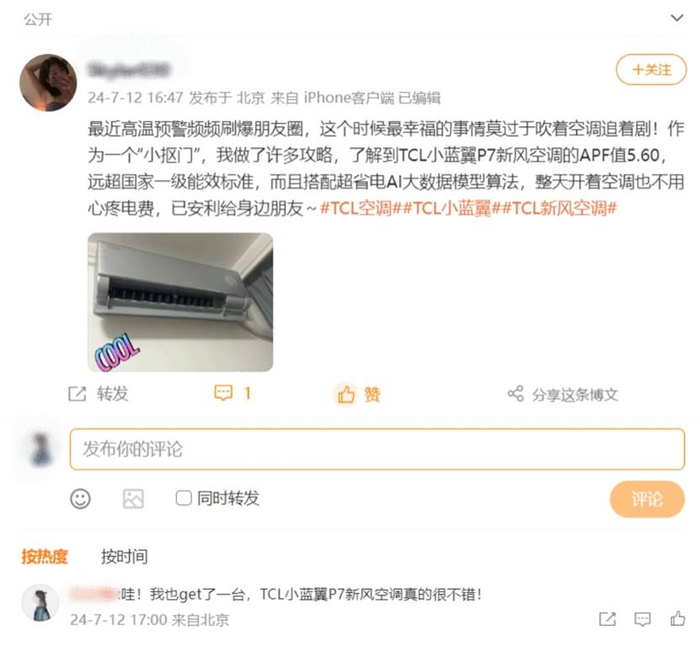
Task: Click the share icon beside 分享这条博文
Action: tap(516, 394)
